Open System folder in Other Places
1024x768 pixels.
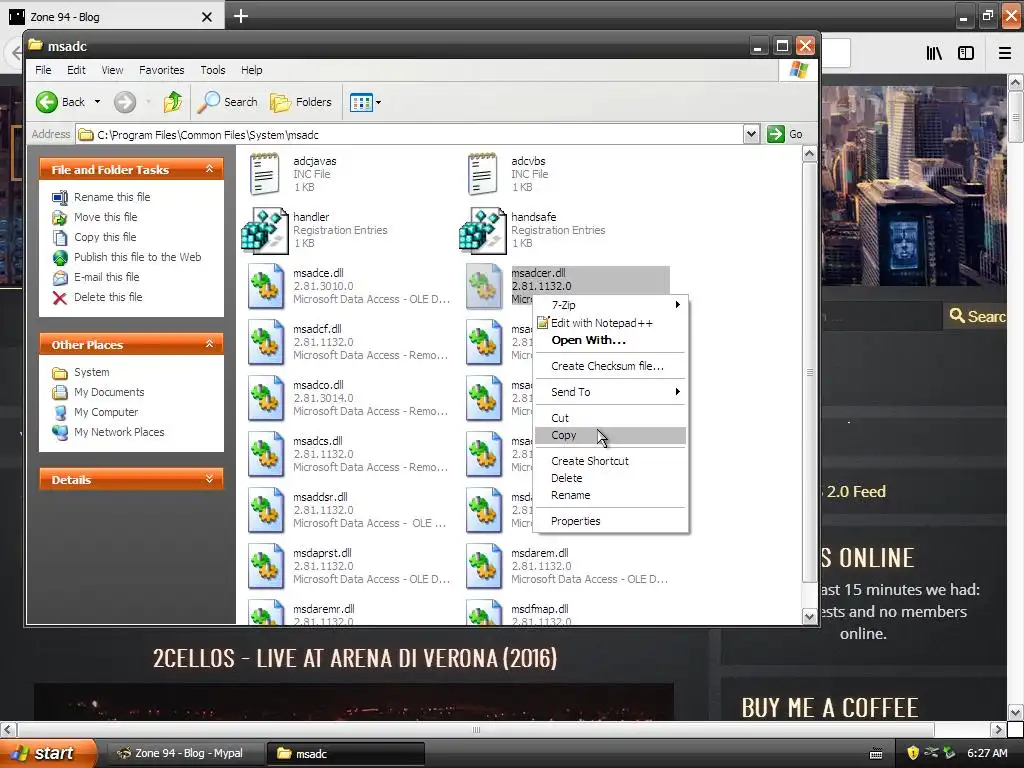pyautogui.click(x=91, y=372)
